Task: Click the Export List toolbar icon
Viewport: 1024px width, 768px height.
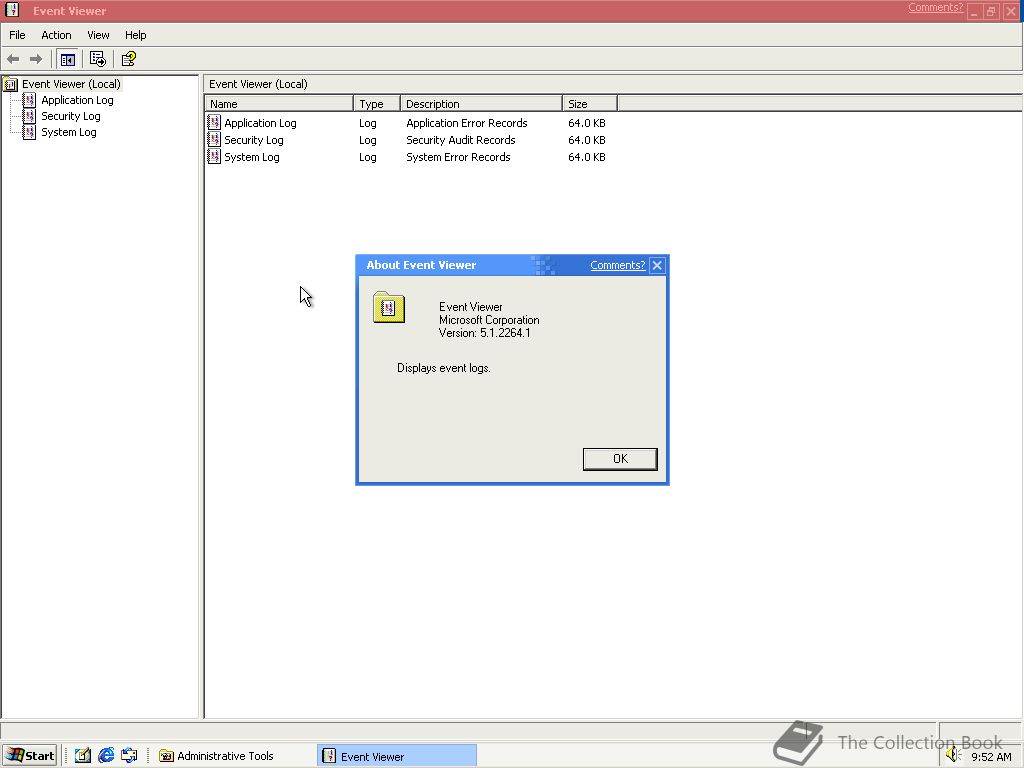Action: point(97,59)
